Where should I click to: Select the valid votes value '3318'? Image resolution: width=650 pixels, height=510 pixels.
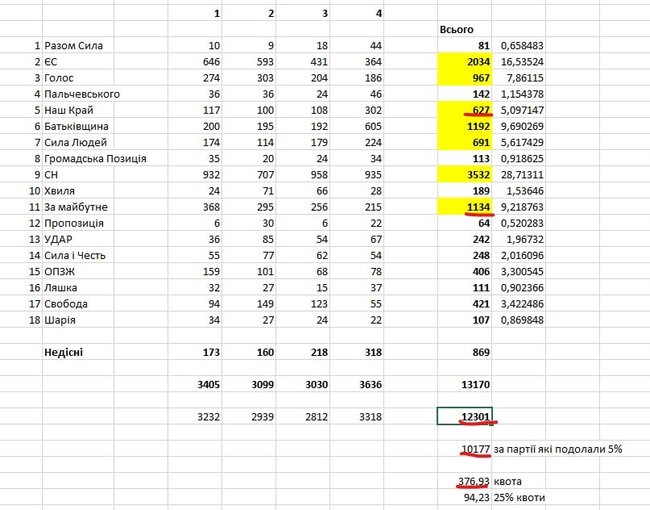coord(370,417)
